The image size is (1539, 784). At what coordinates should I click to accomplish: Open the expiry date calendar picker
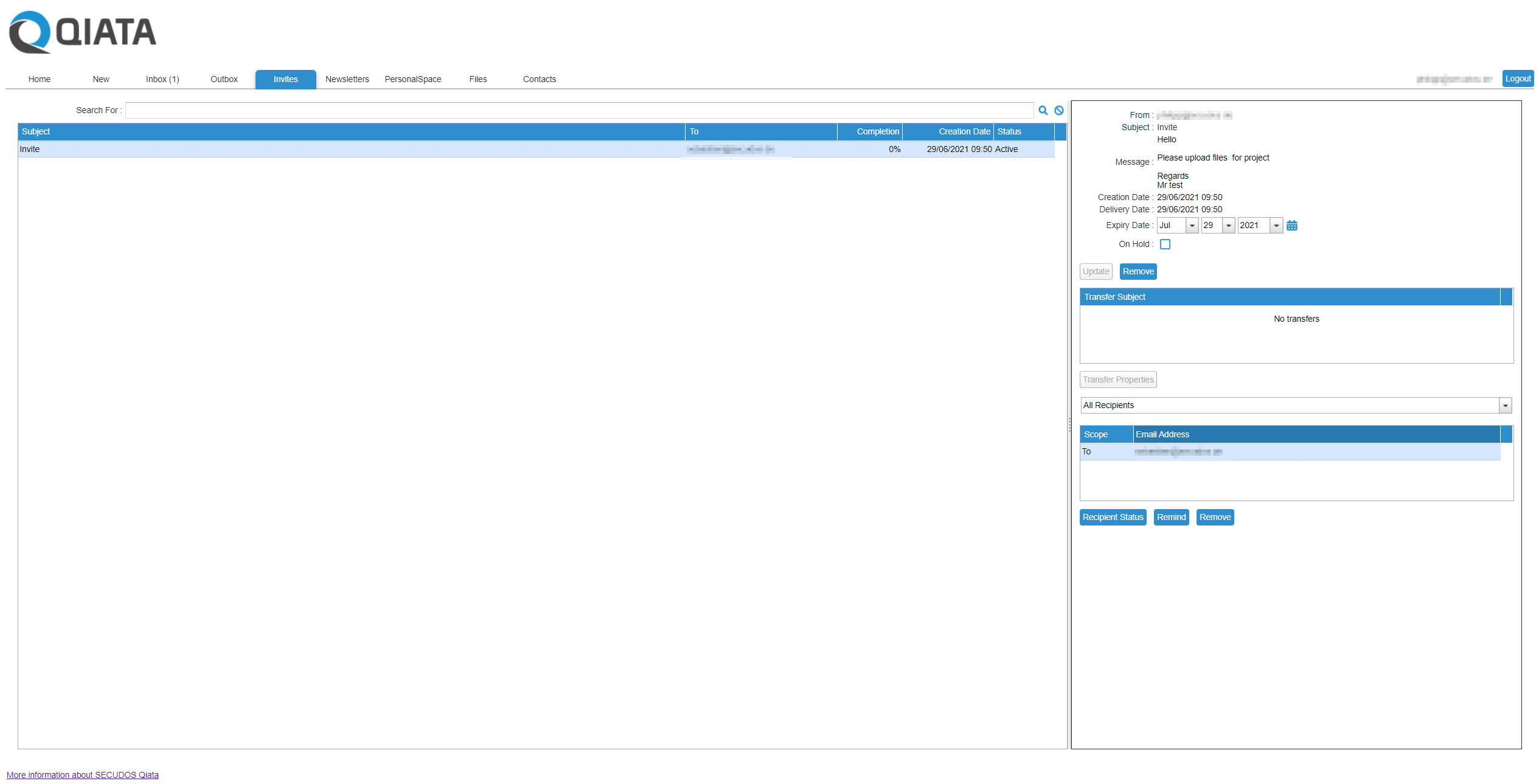click(x=1292, y=226)
